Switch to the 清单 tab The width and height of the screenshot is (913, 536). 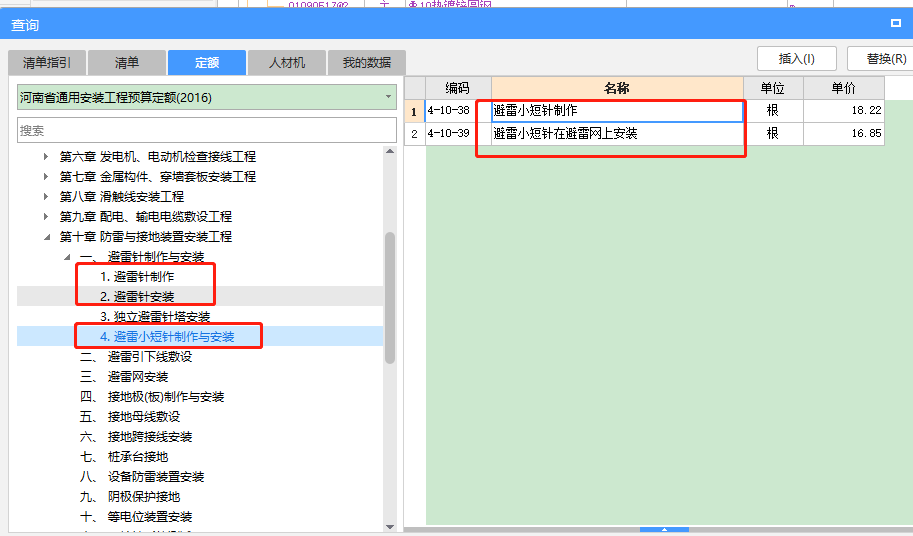click(x=127, y=63)
